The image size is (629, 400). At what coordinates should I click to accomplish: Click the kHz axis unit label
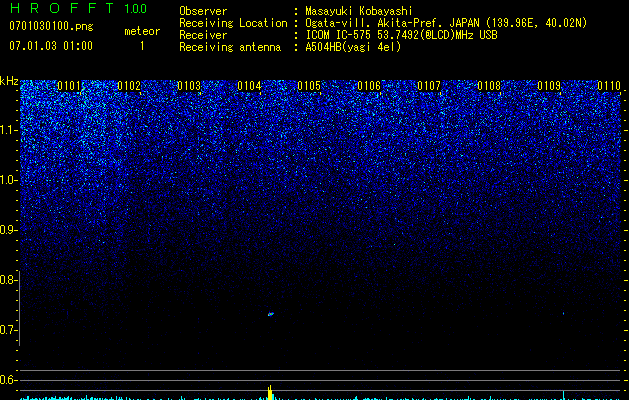point(9,81)
